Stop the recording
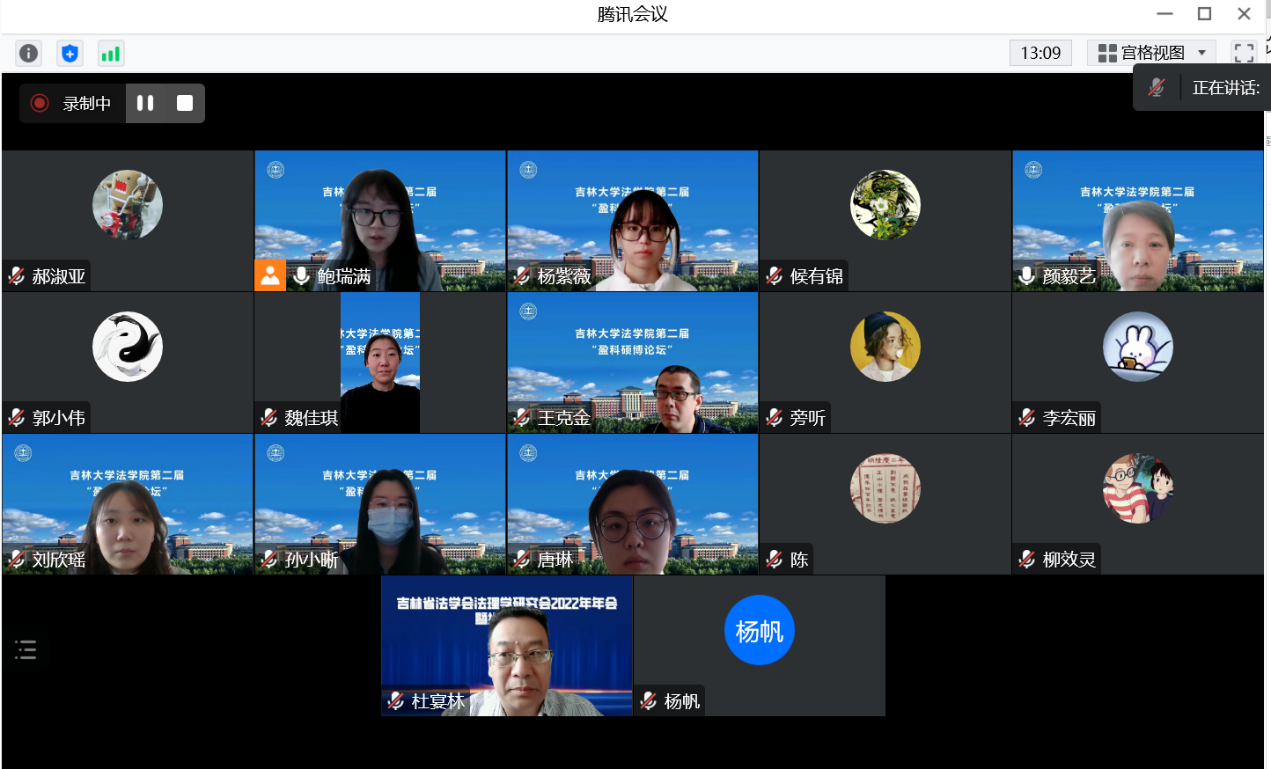Viewport: 1271px width, 769px height. (x=185, y=103)
